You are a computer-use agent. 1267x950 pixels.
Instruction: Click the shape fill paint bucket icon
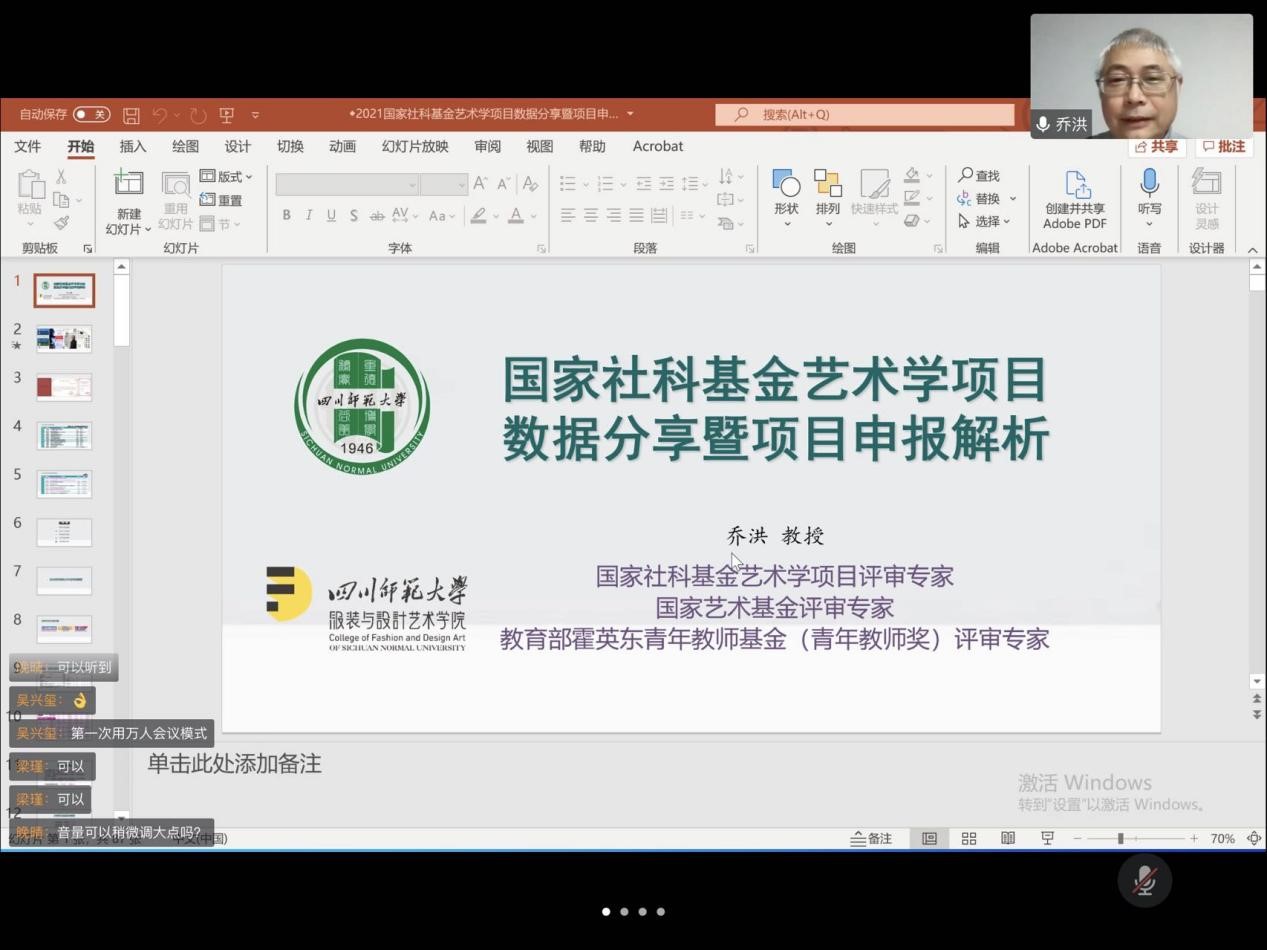(911, 176)
